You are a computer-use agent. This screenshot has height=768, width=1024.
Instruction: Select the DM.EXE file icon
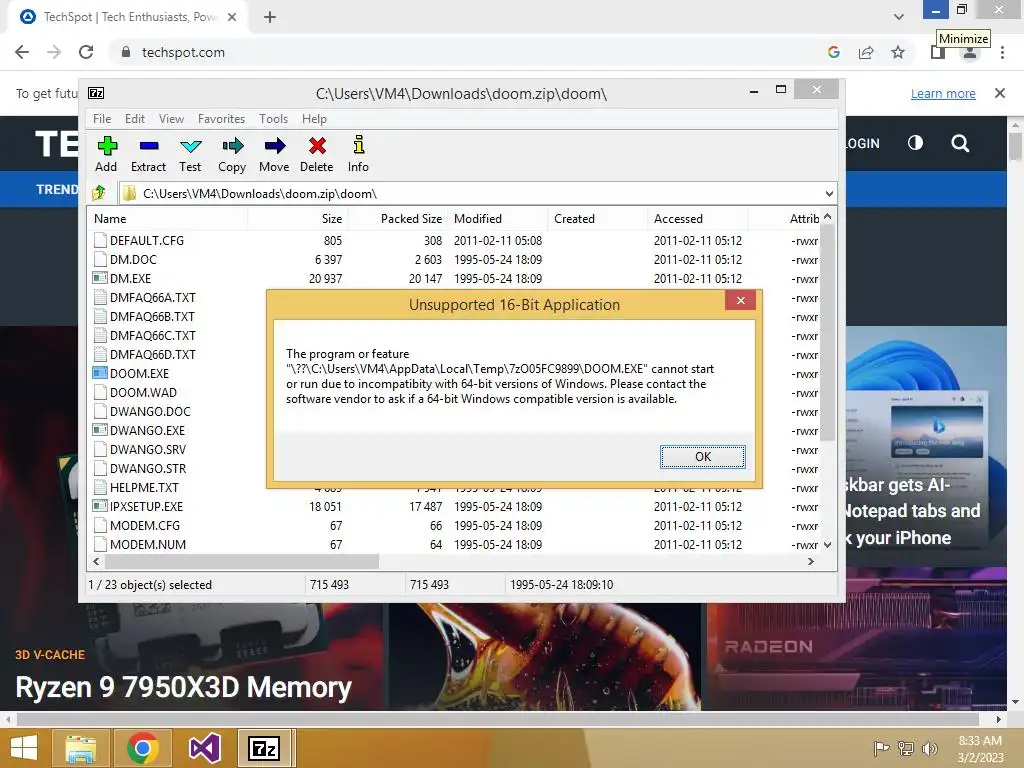(x=100, y=278)
